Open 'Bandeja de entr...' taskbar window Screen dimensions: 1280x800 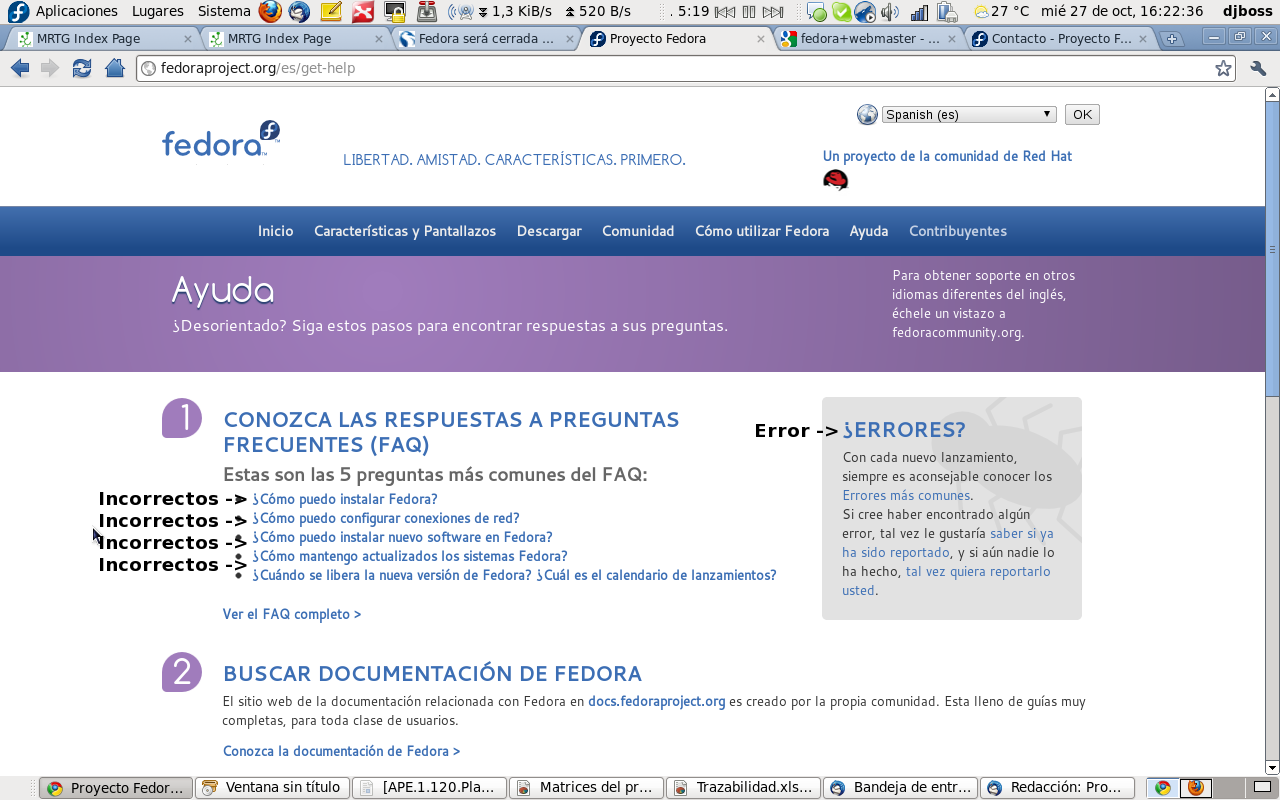click(x=901, y=788)
